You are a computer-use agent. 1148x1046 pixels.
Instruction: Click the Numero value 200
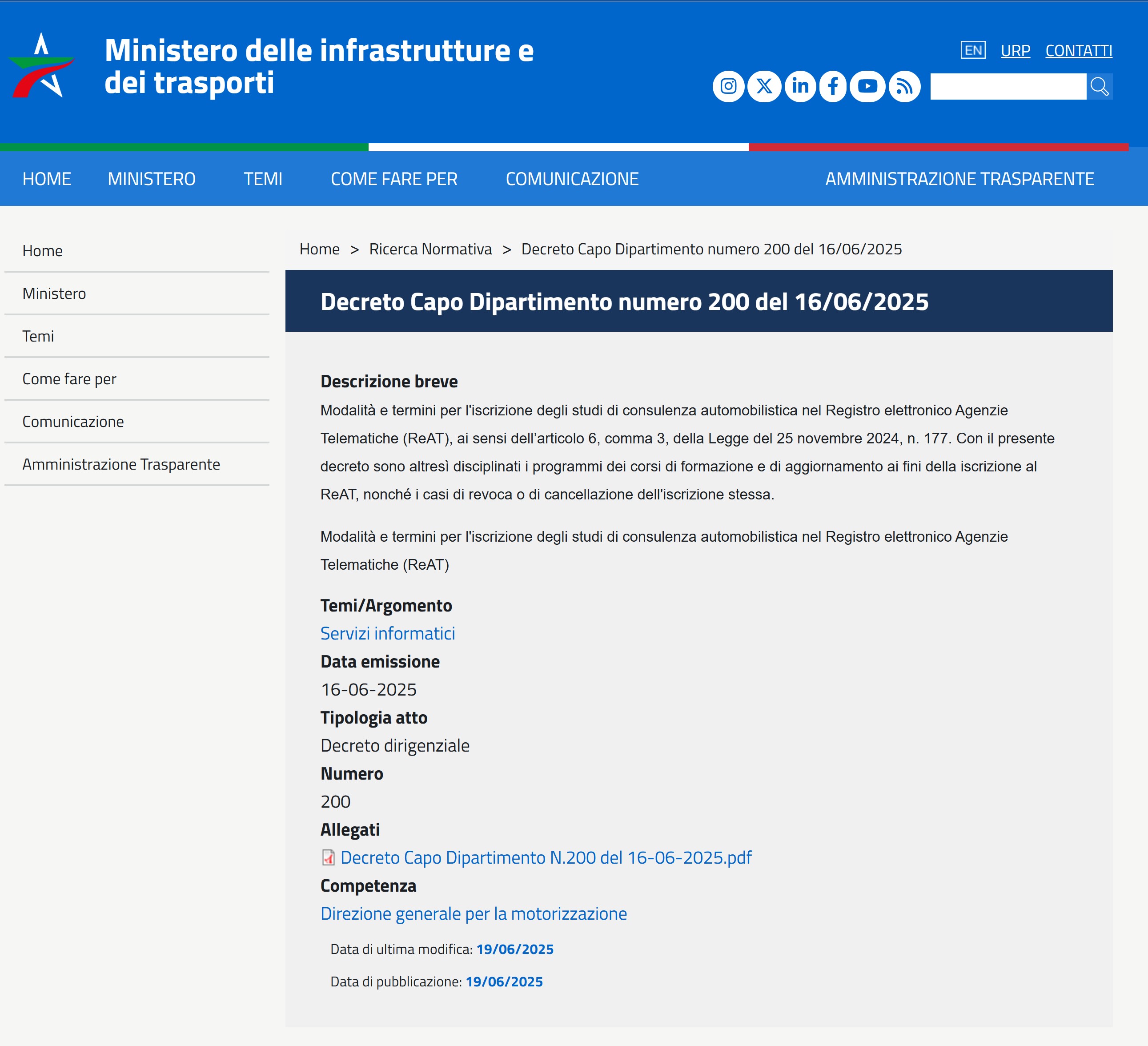coord(335,801)
